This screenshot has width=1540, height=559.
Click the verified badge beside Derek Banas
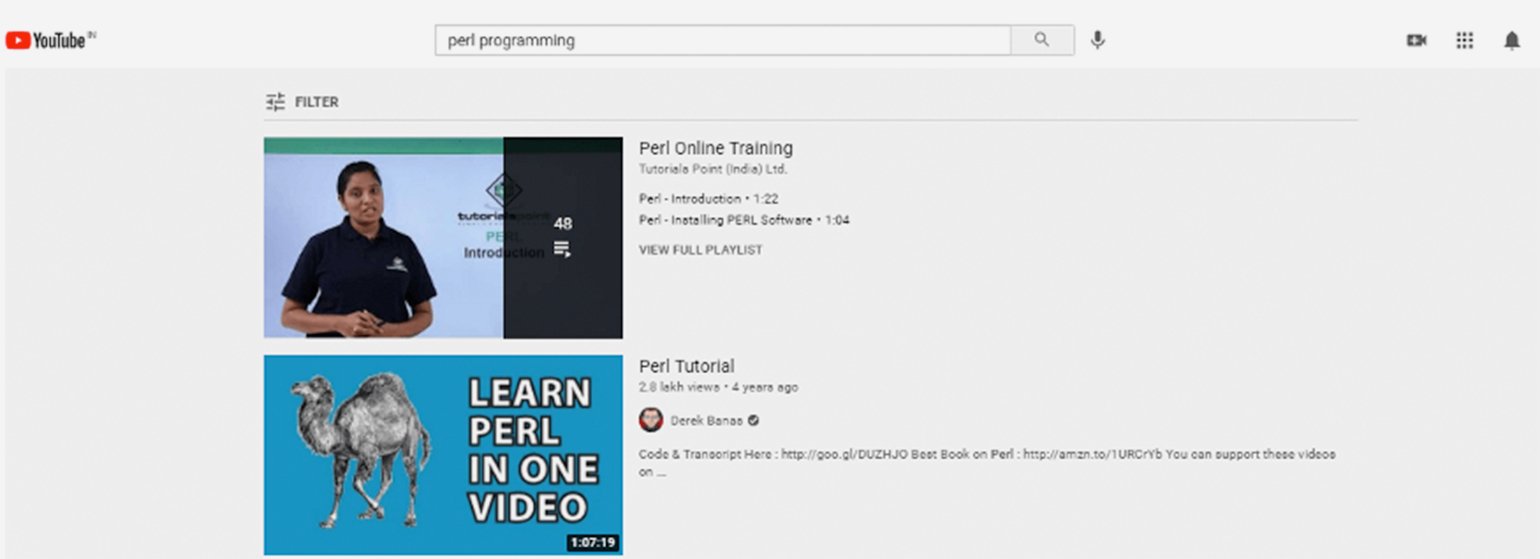(x=753, y=421)
